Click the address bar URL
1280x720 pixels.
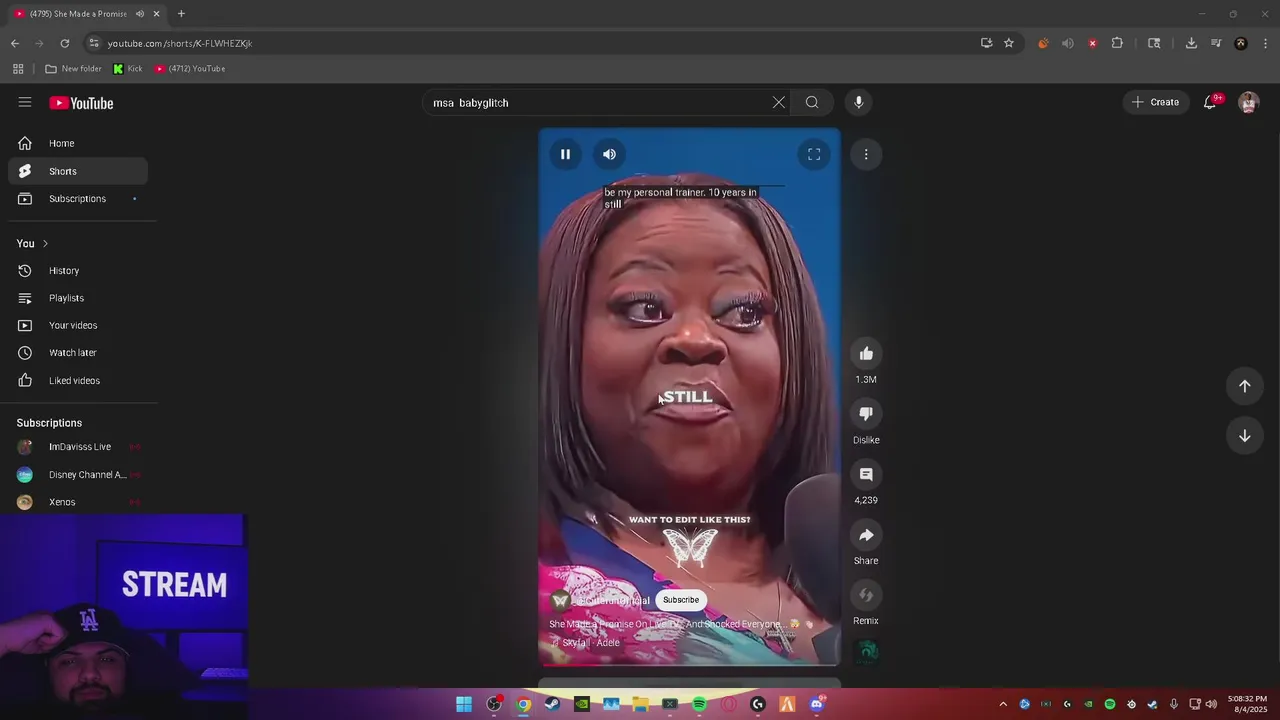[180, 43]
